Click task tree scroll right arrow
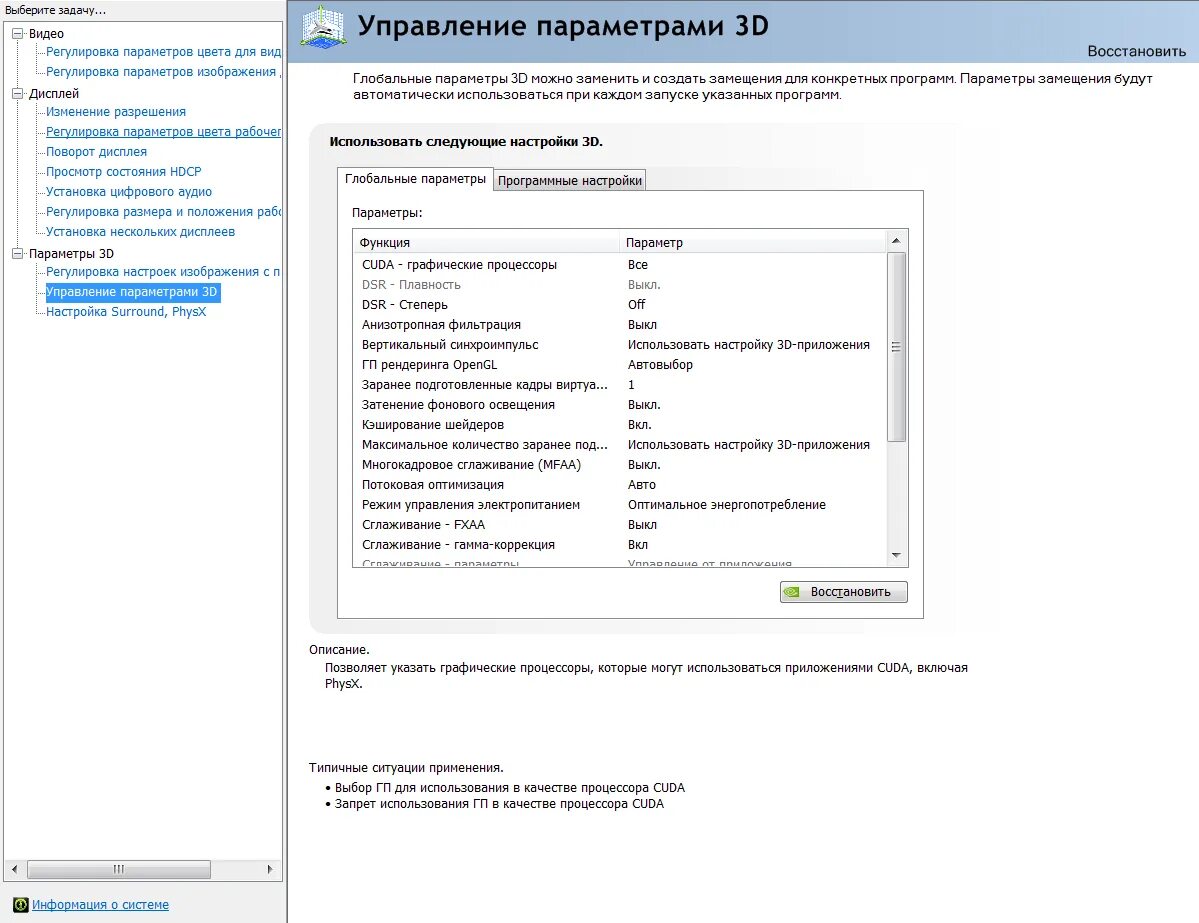Screen dimensions: 1199x923 point(269,869)
